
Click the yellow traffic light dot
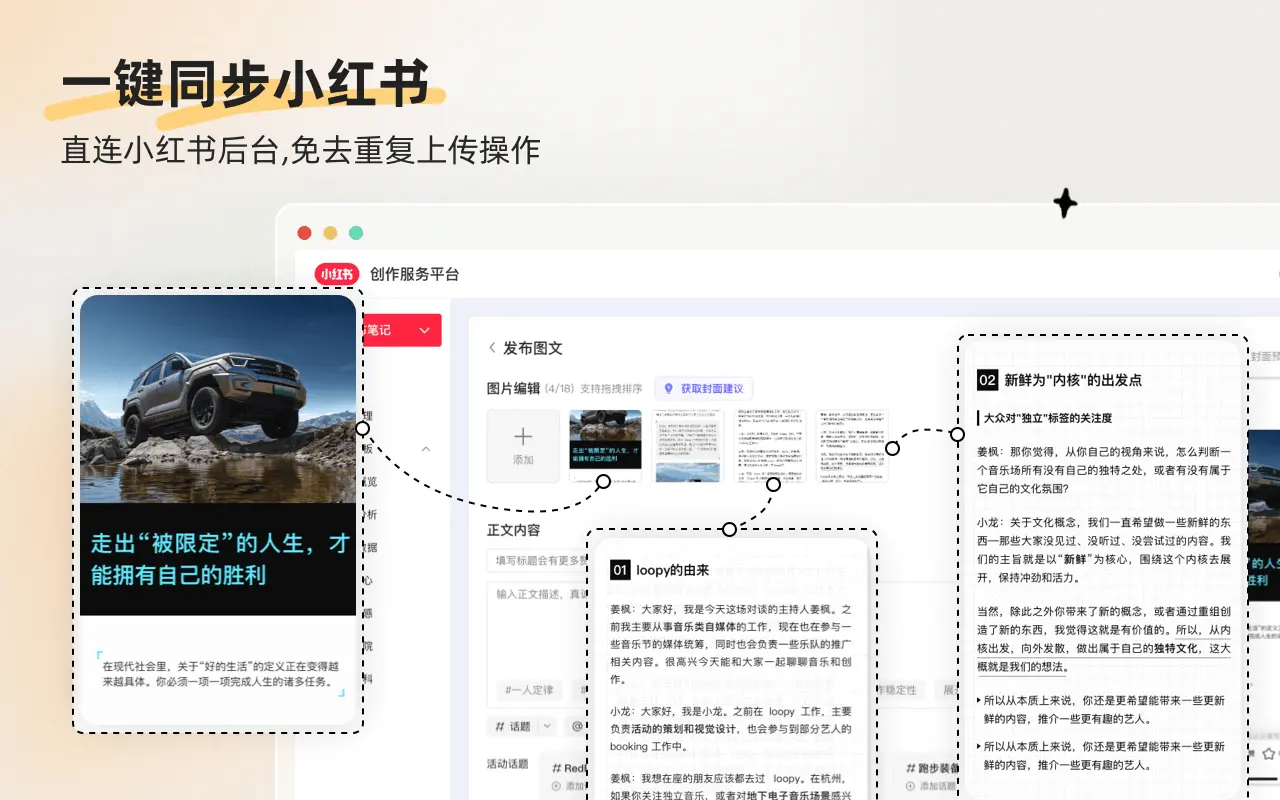(329, 232)
